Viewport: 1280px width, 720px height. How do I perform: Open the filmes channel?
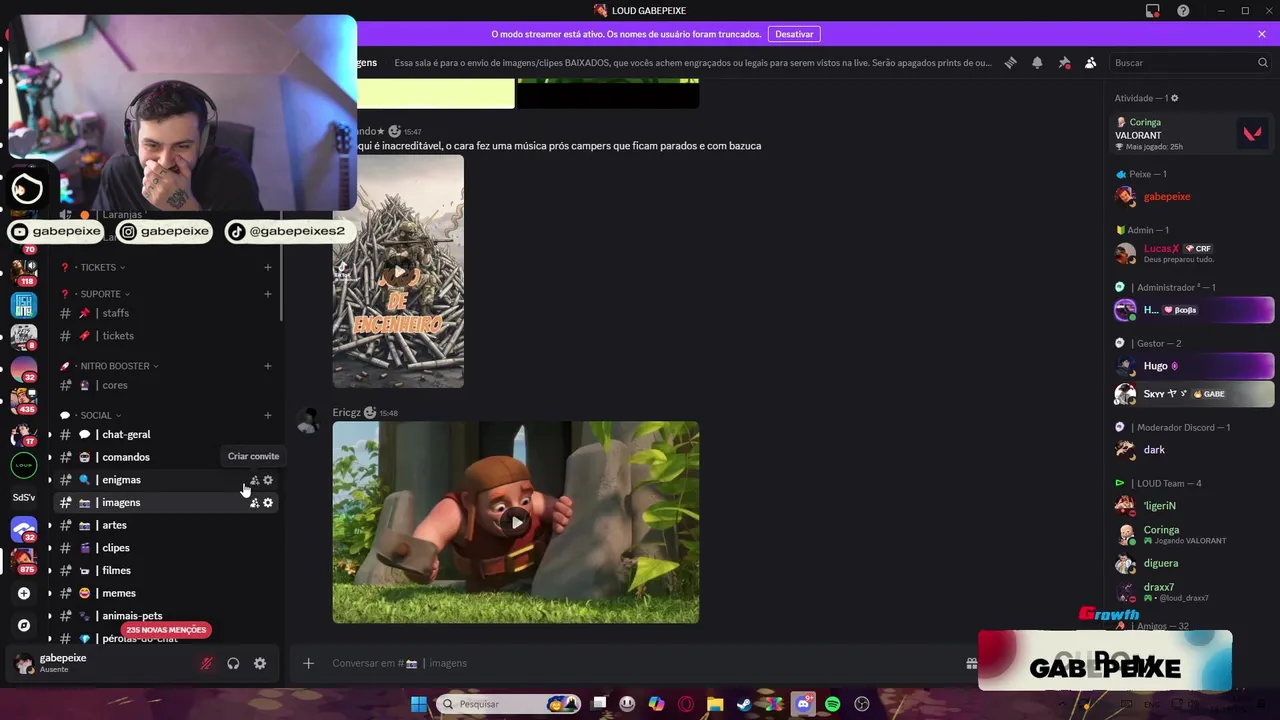165,570
